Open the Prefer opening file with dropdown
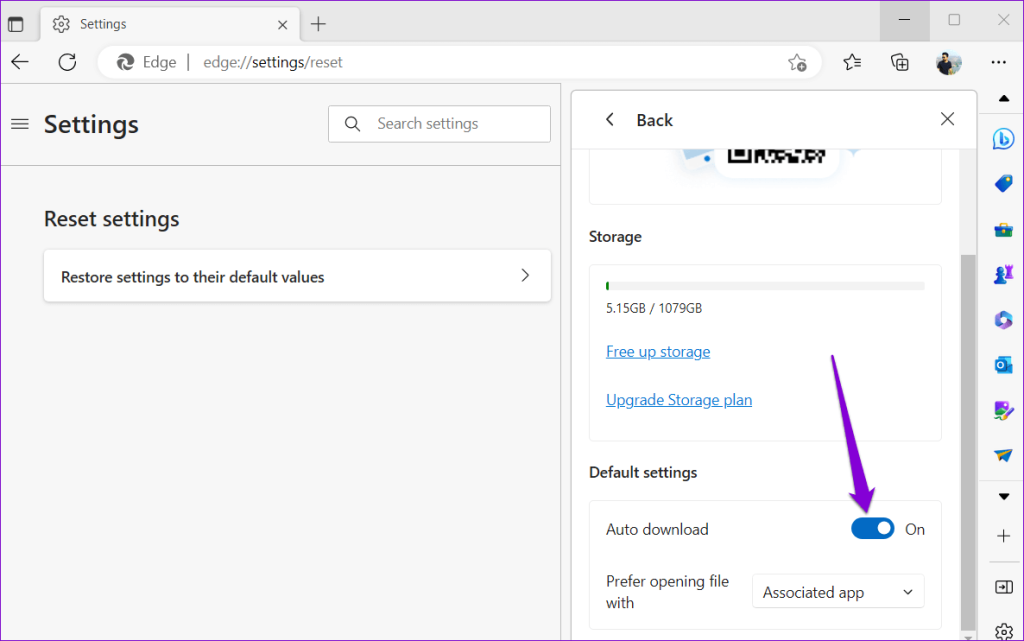The height and width of the screenshot is (641, 1024). (838, 591)
